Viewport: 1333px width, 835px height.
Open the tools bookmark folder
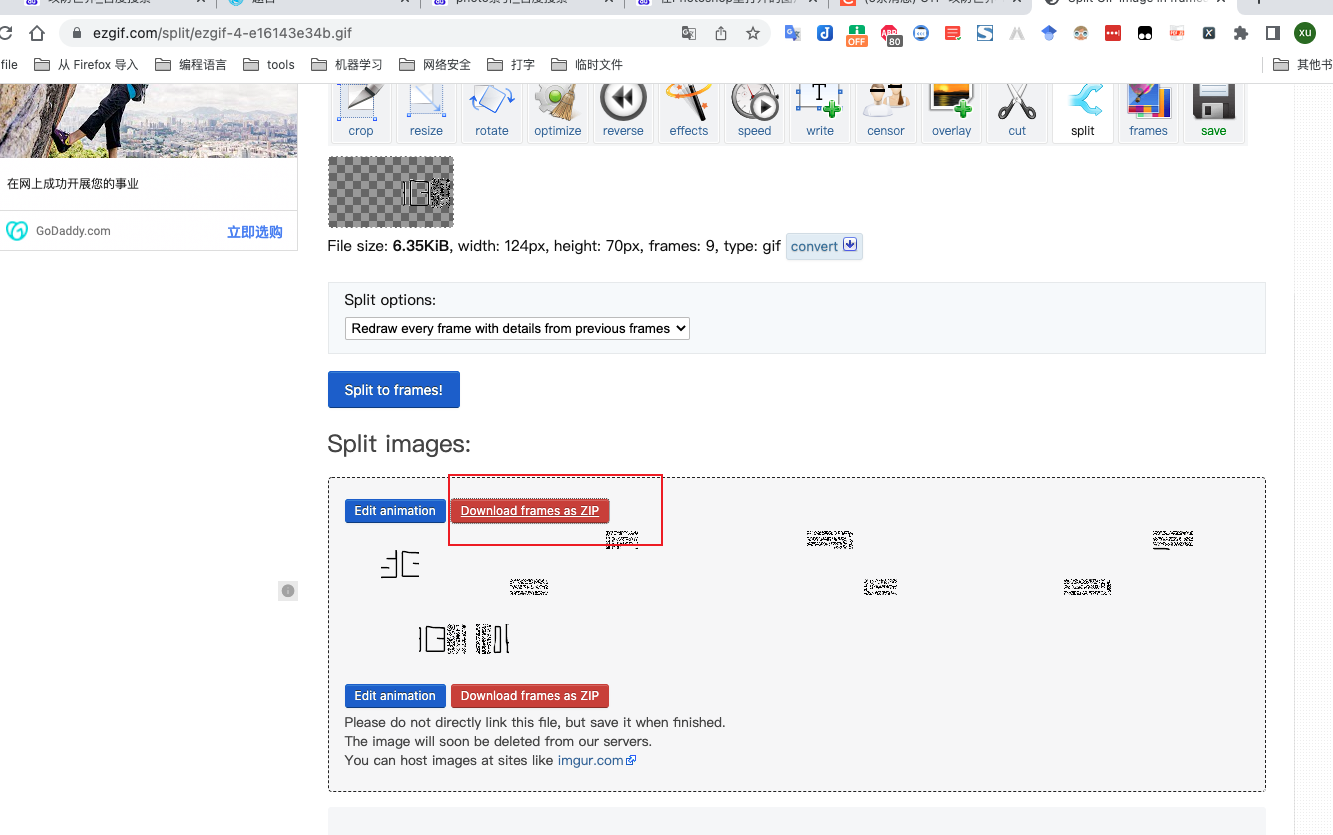coord(269,64)
